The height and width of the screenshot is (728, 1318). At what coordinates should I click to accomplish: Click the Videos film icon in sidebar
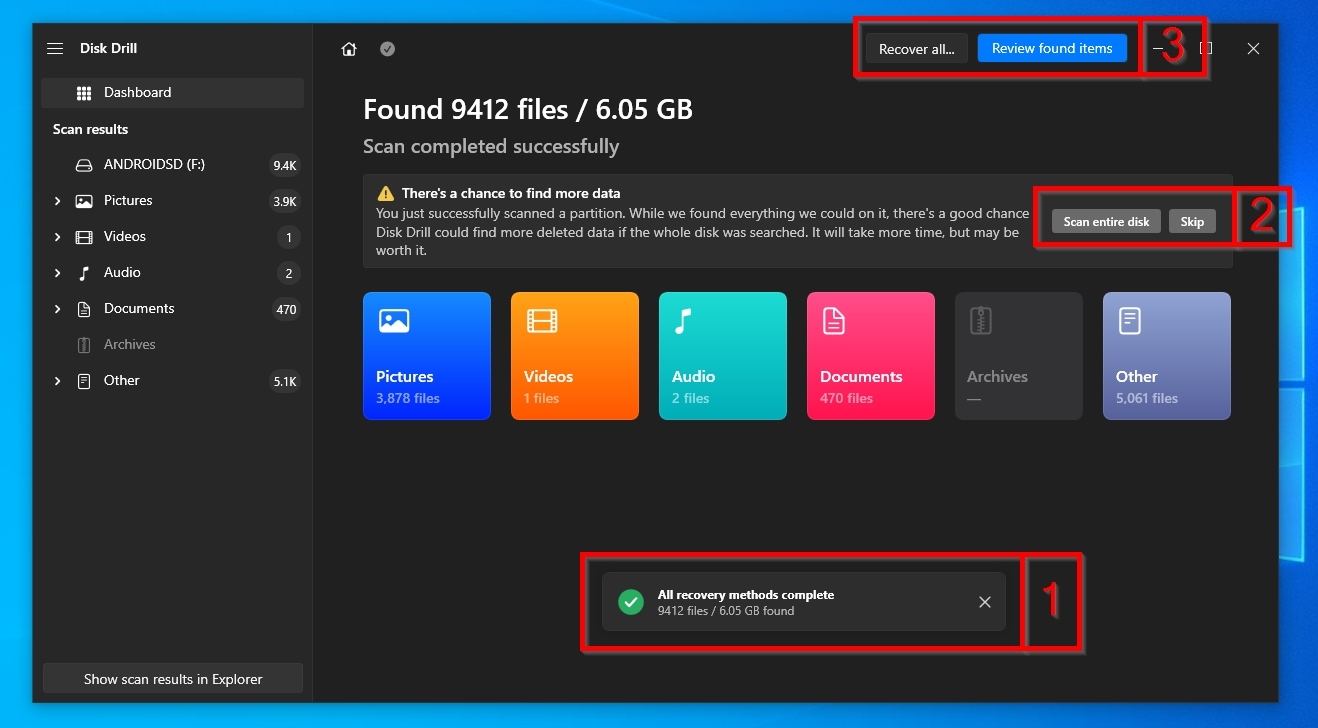tap(84, 237)
